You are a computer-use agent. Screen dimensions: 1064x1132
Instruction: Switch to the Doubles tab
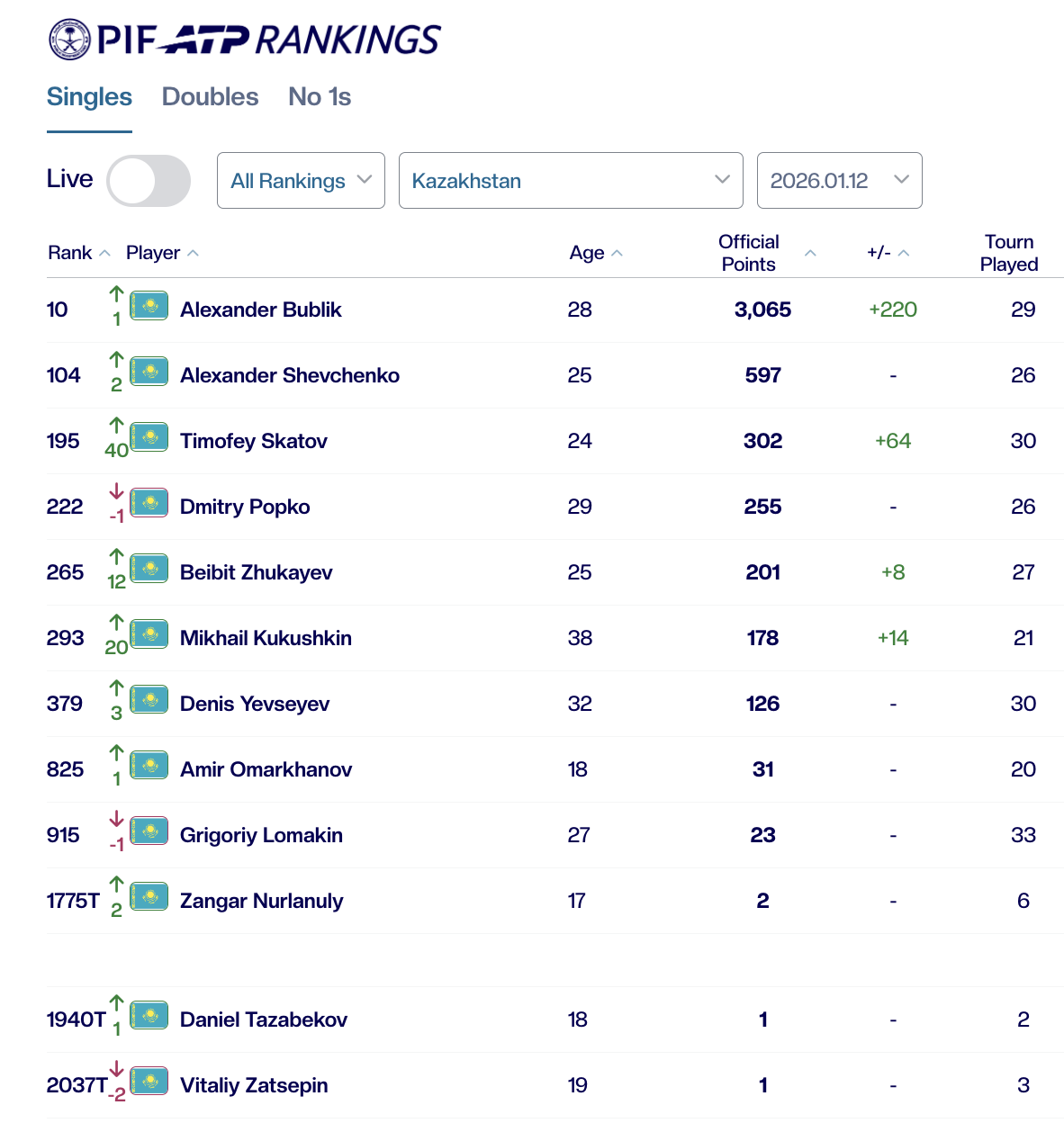coord(210,97)
